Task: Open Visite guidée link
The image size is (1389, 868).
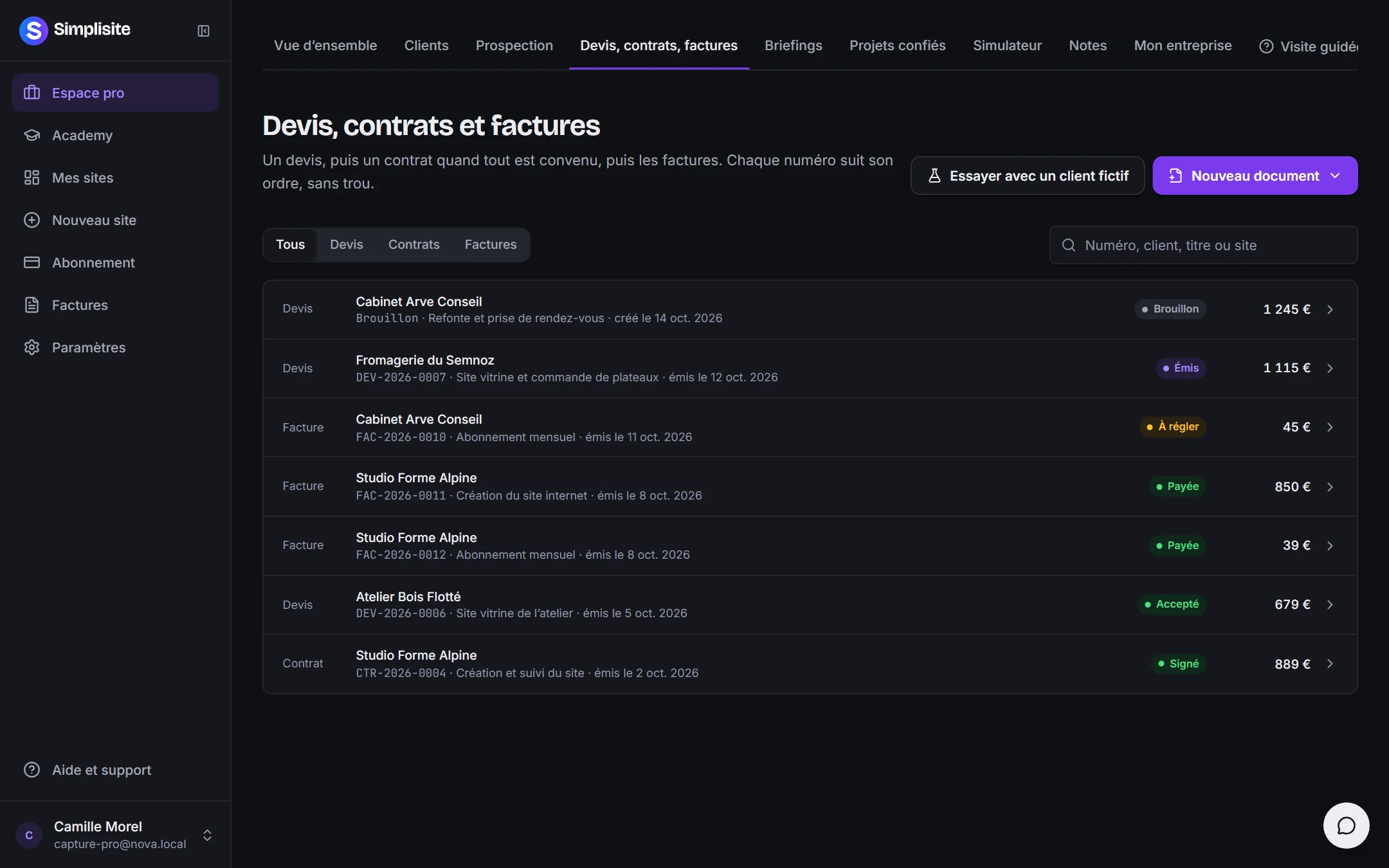Action: pos(1308,46)
